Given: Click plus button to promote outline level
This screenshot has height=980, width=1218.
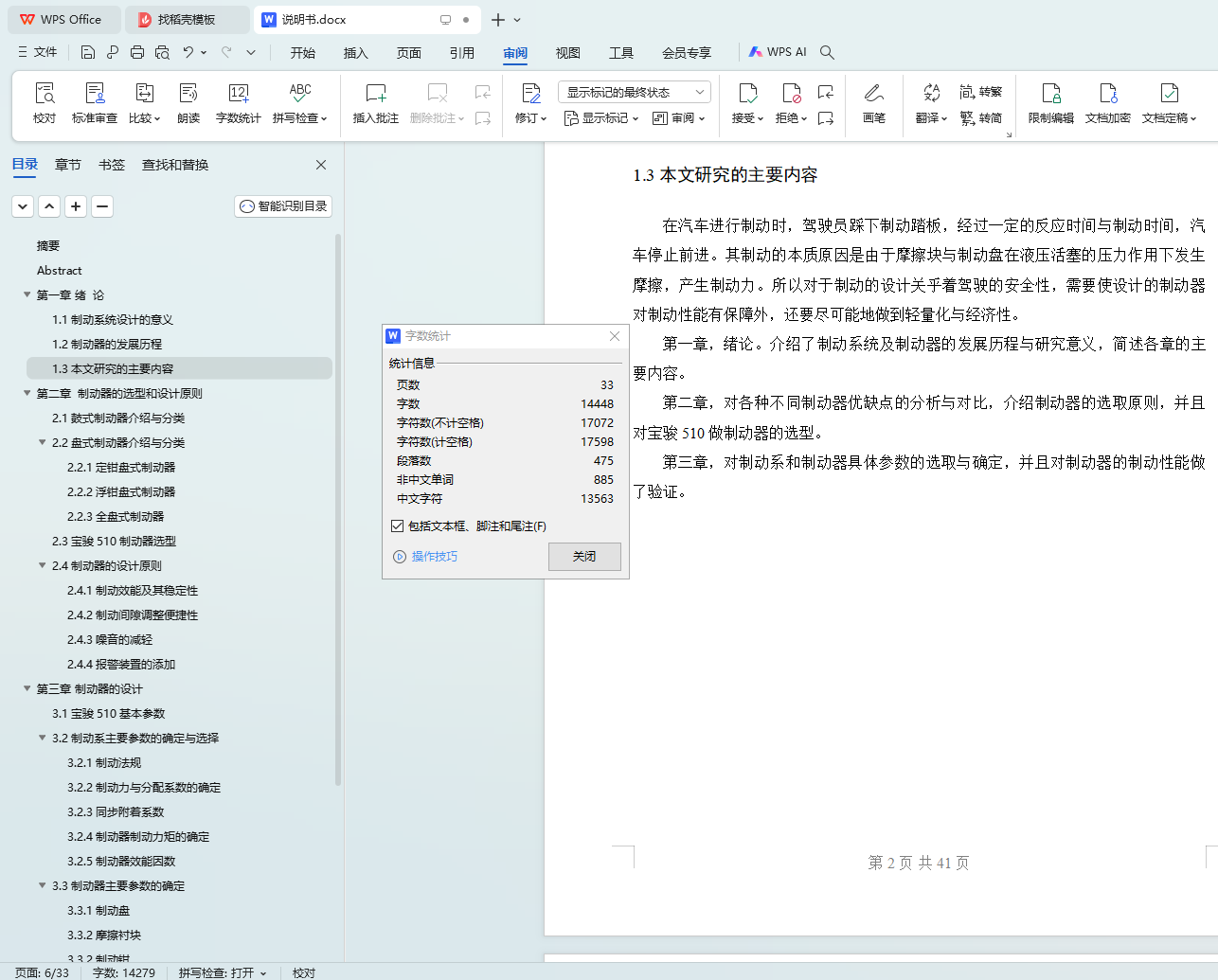Looking at the screenshot, I should pos(76,205).
